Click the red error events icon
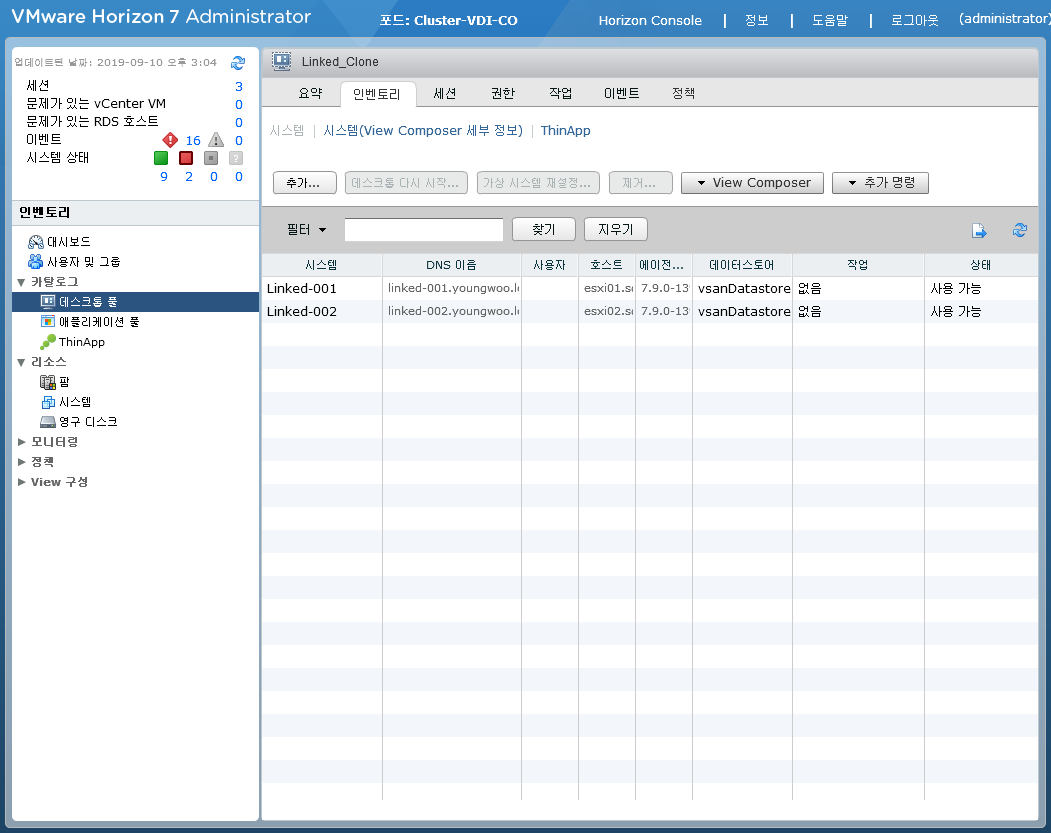Screen dimensions: 1051x833 click(x=170, y=140)
